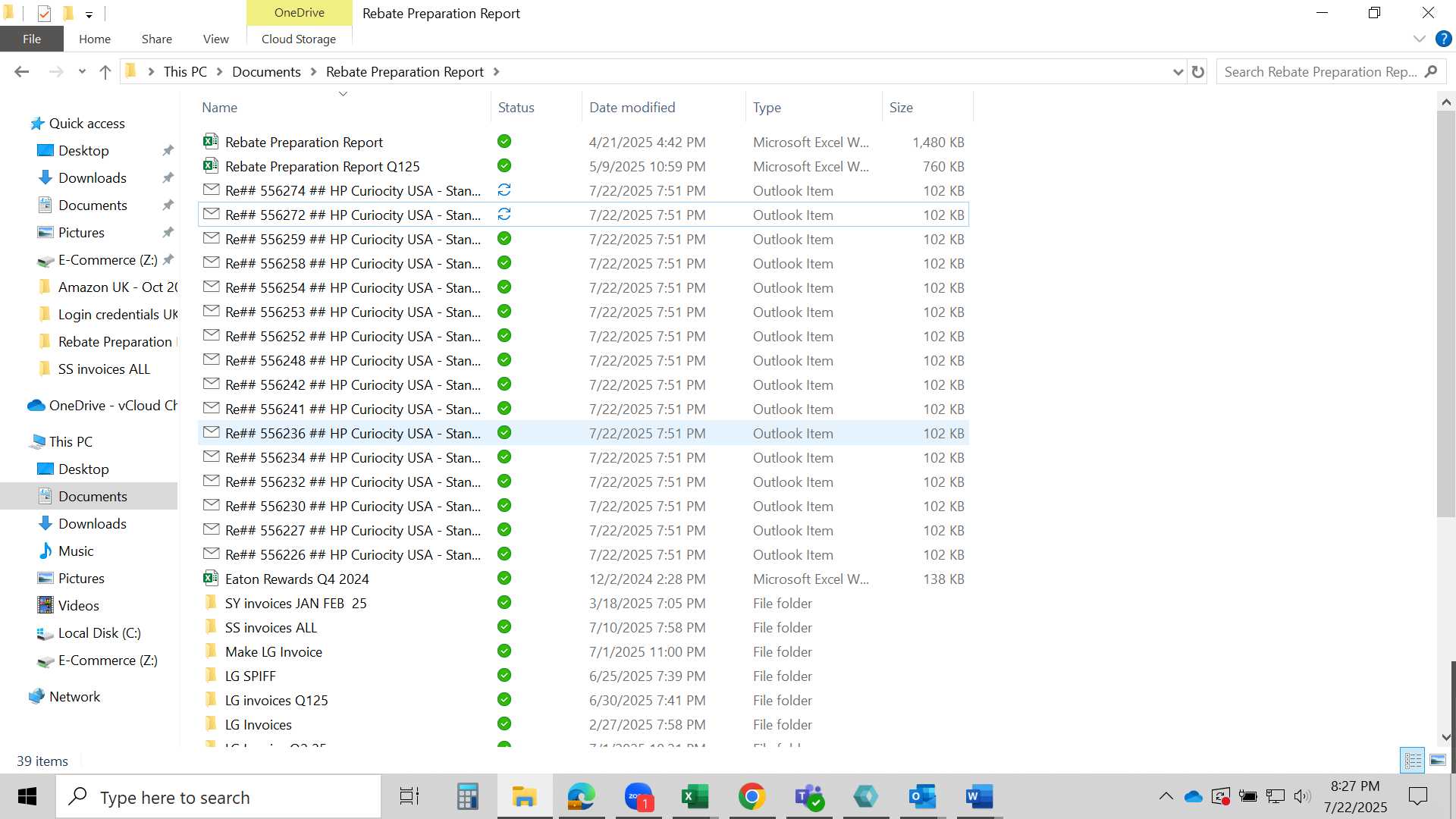The image size is (1456, 819).
Task: Open the File ribbon tab
Action: click(x=32, y=39)
